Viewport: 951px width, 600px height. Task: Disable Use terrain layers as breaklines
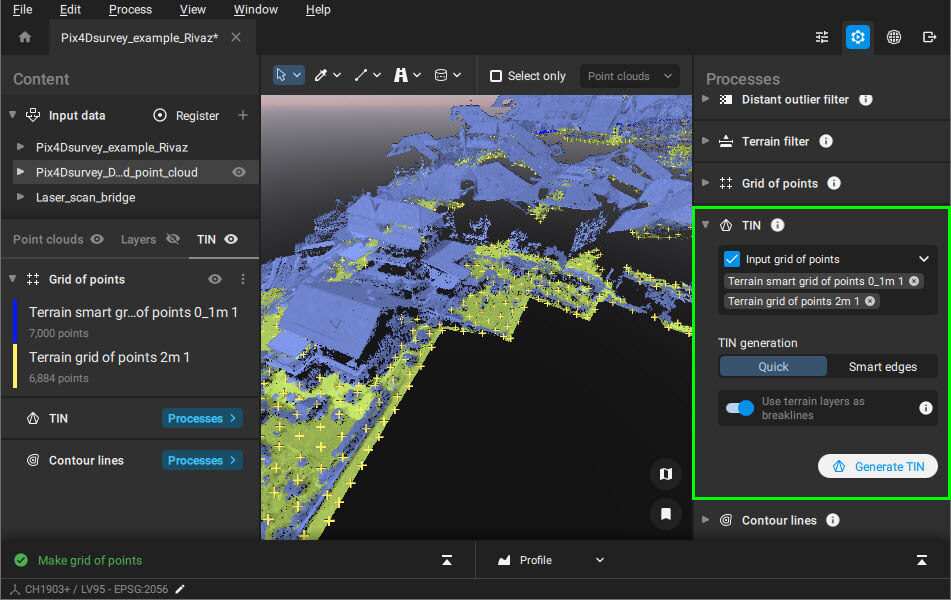click(740, 408)
